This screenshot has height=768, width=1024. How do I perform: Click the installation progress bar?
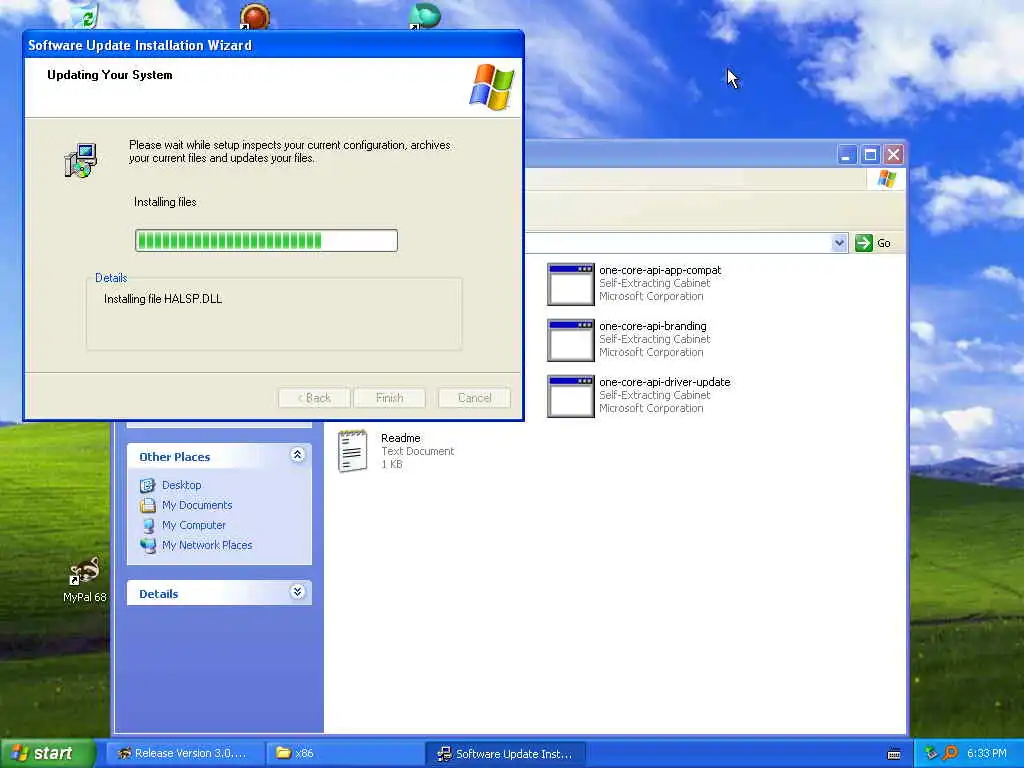pos(266,240)
